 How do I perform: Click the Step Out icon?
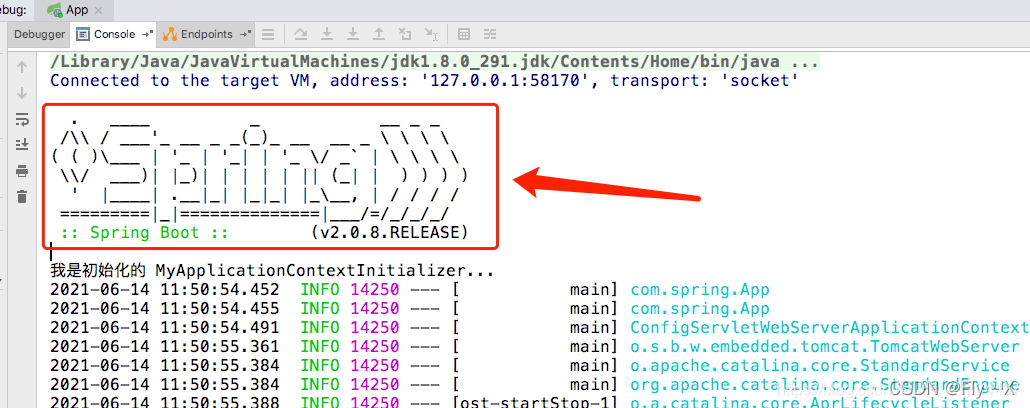tap(379, 34)
